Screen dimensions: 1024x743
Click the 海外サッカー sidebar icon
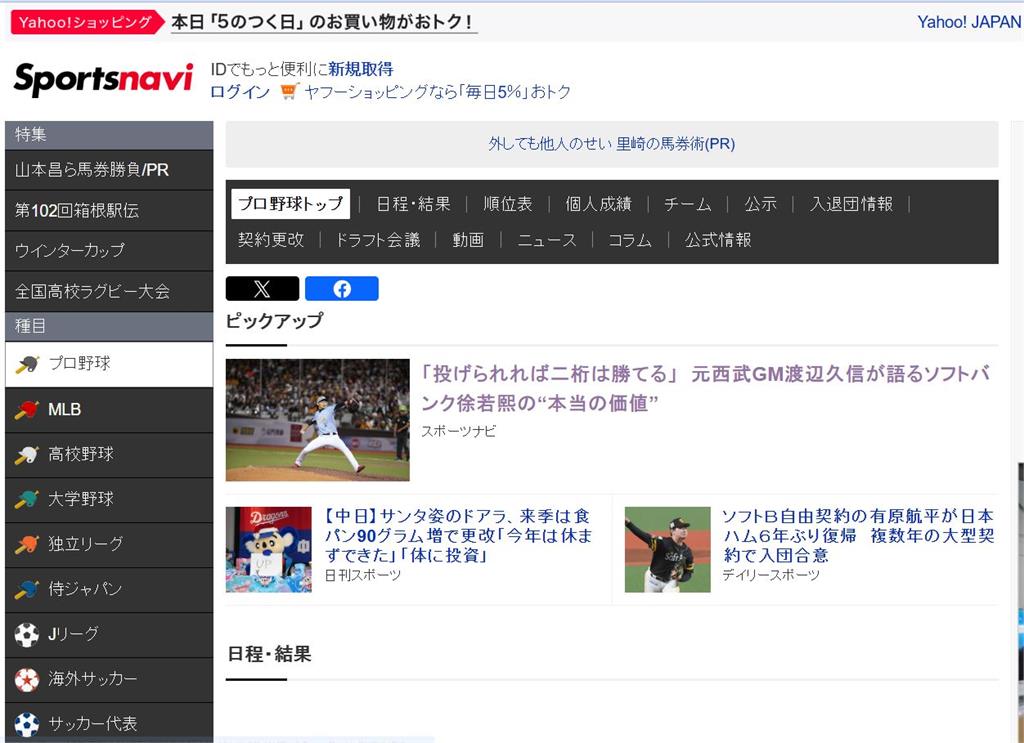pyautogui.click(x=28, y=679)
